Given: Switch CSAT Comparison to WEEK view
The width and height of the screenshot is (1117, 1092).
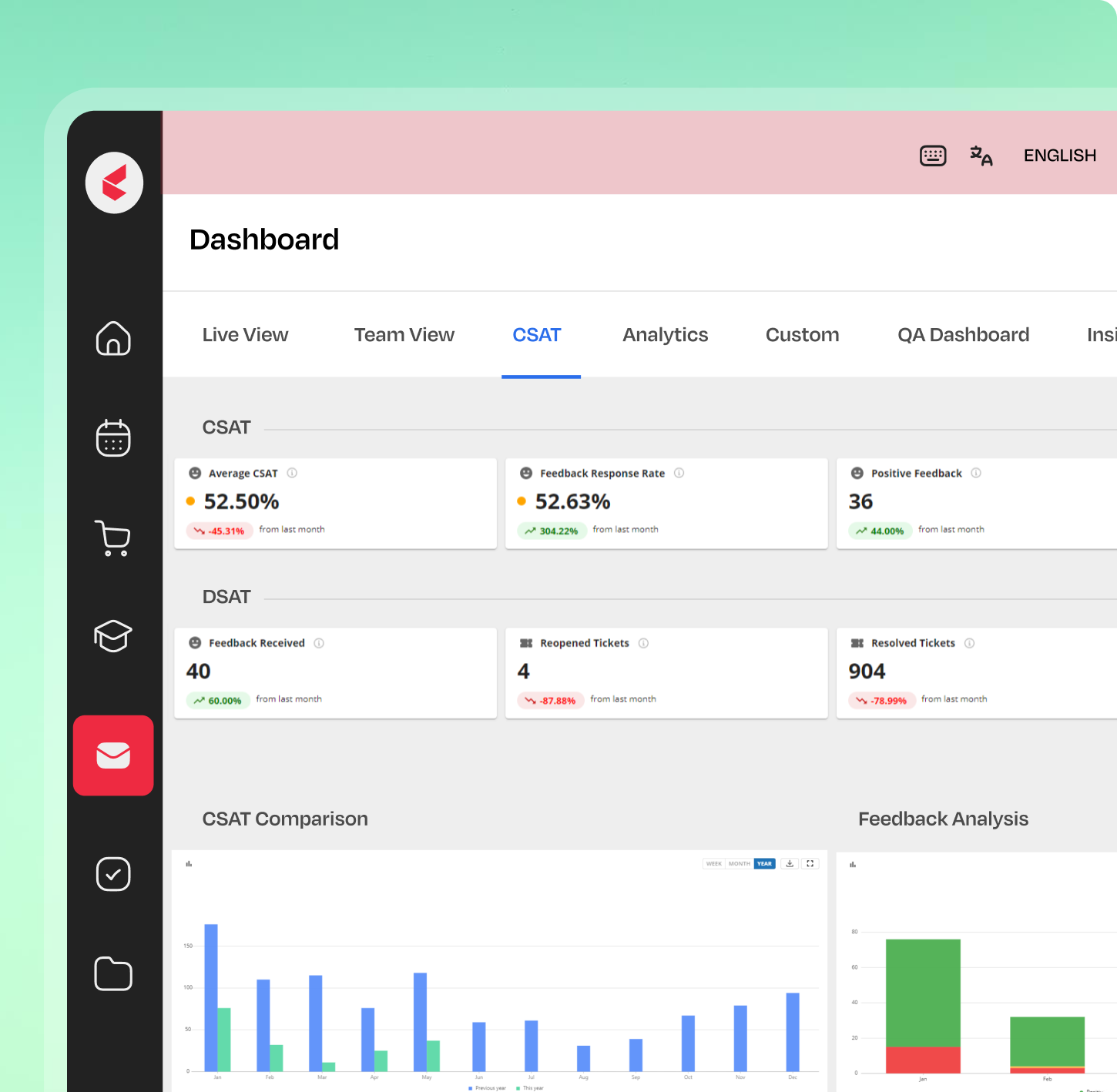Looking at the screenshot, I should click(x=714, y=863).
